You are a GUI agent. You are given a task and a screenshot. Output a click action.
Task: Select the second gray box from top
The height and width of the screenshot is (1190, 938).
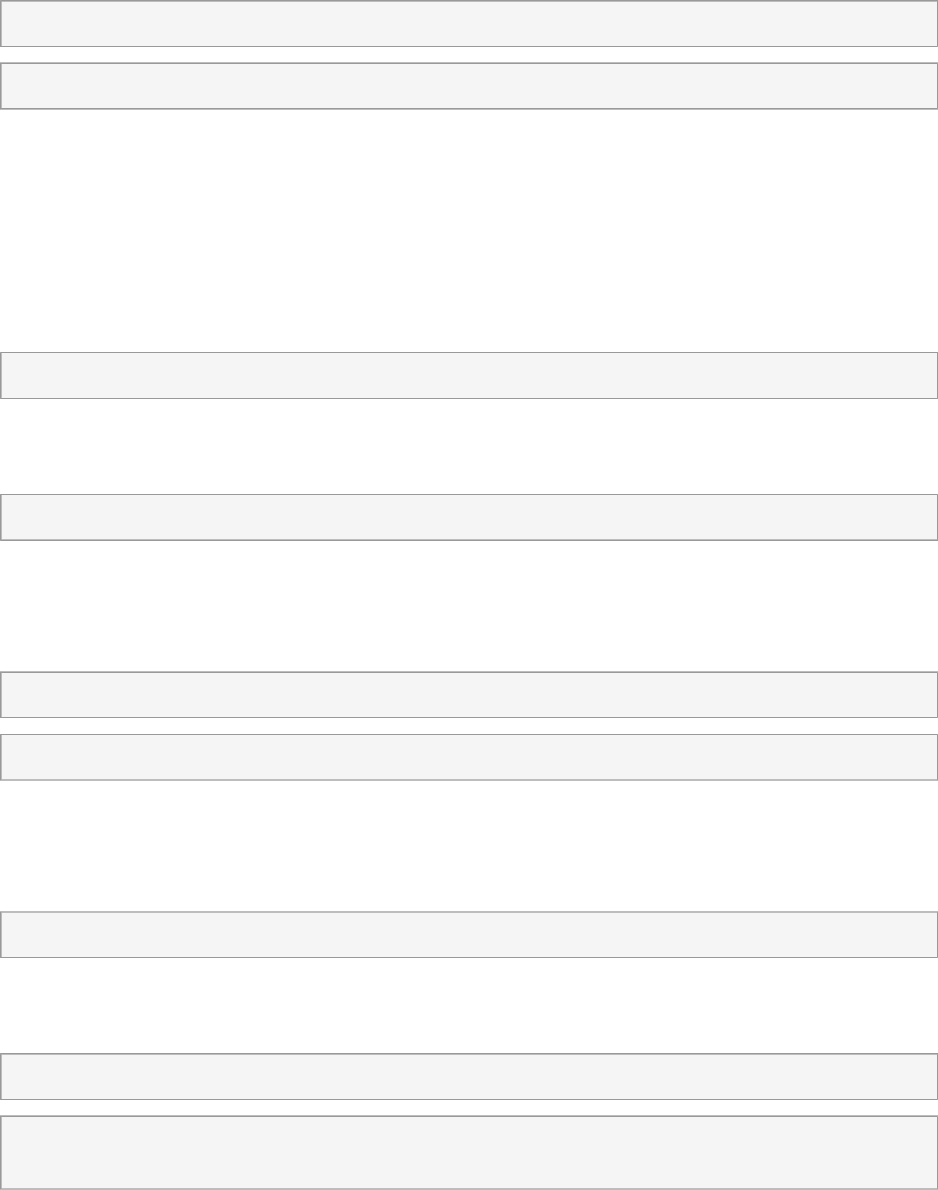469,86
